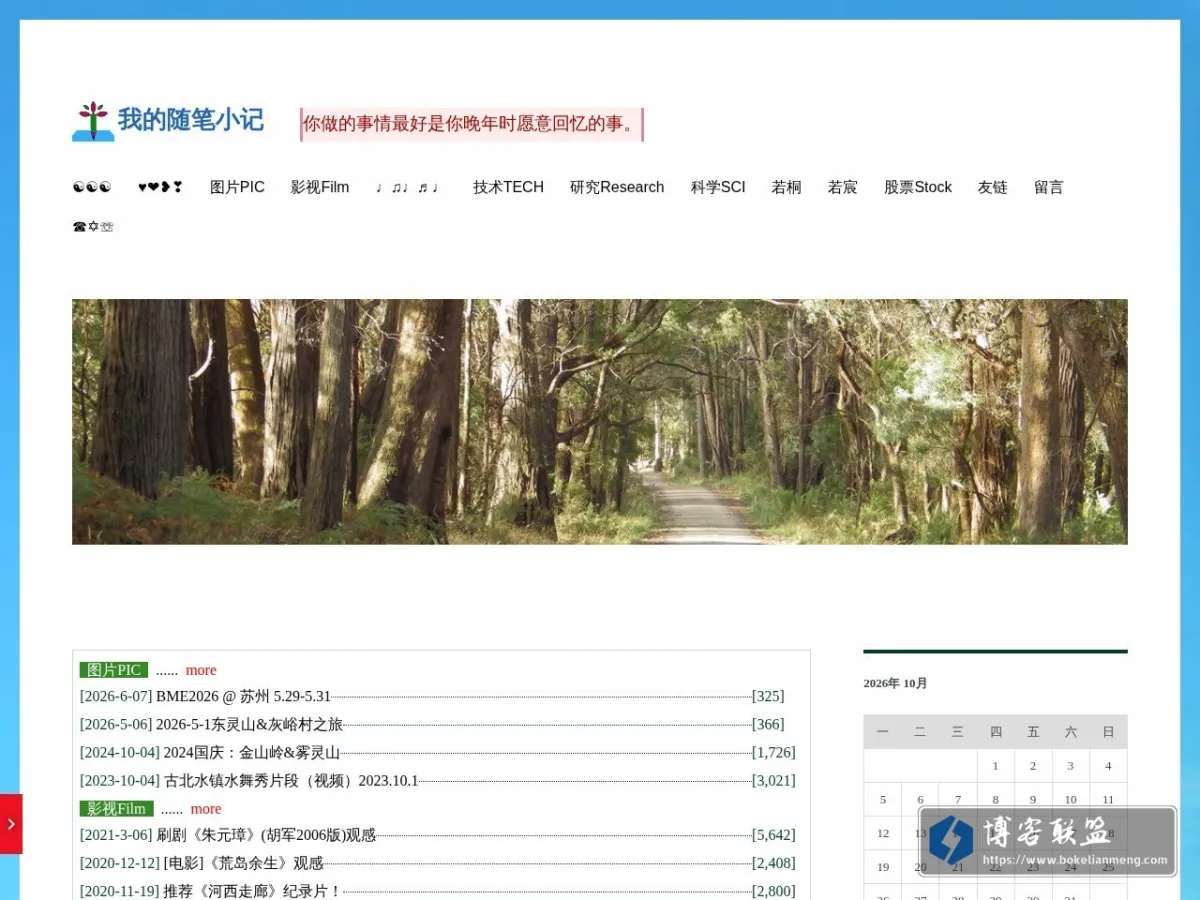Open post [电影]《荒岛余生》观感
Viewport: 1200px width, 900px height.
pyautogui.click(x=244, y=863)
